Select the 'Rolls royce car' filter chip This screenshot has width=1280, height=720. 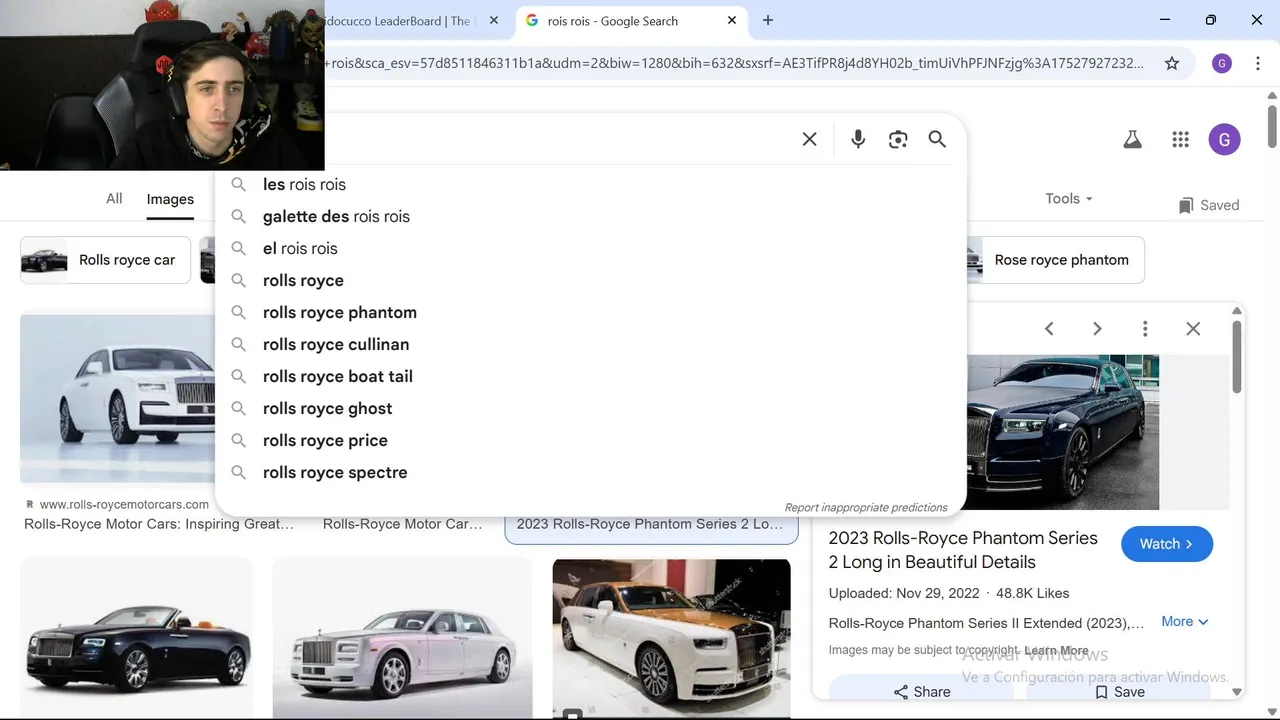[x=105, y=260]
